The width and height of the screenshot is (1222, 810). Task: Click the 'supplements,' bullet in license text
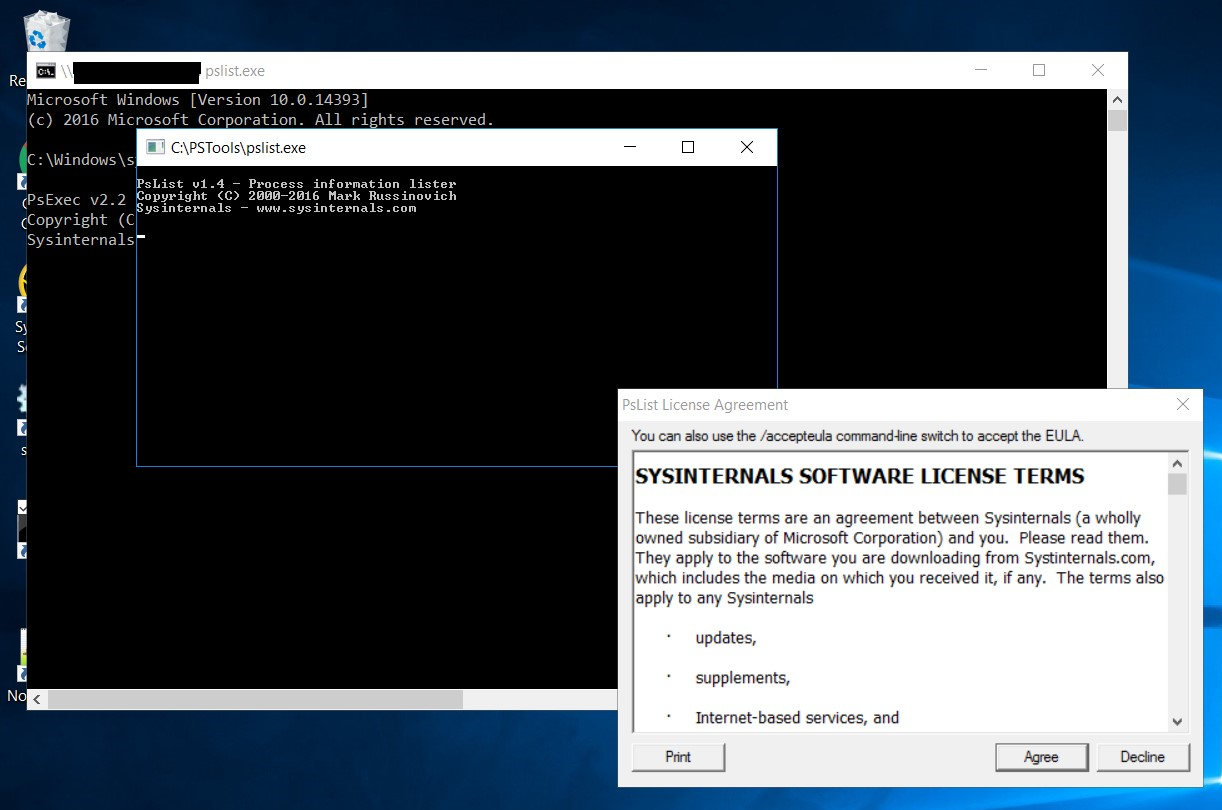pyautogui.click(x=743, y=678)
